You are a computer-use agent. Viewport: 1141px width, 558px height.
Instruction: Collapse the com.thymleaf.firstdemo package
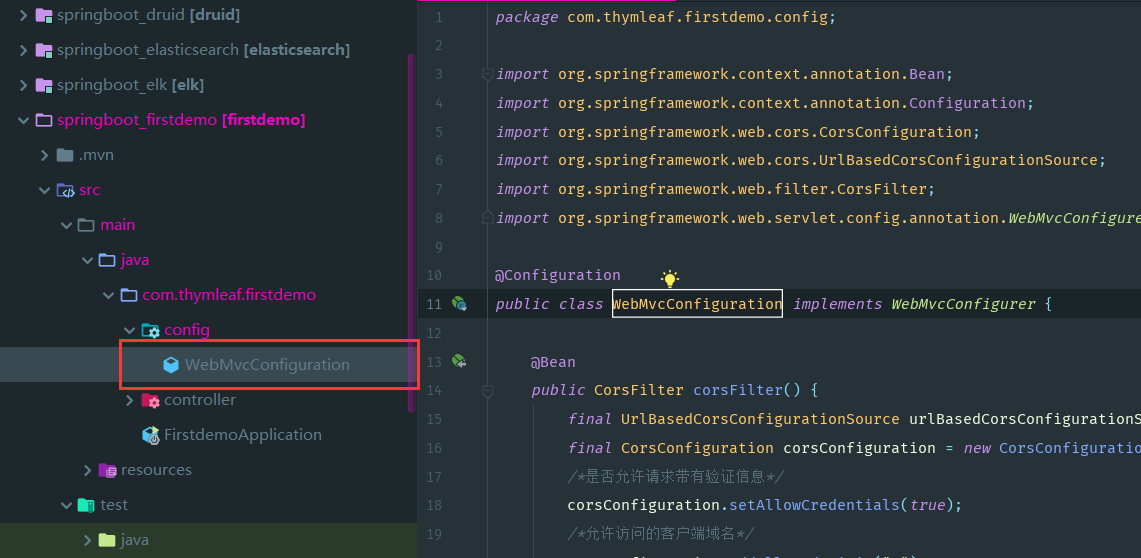coord(108,295)
